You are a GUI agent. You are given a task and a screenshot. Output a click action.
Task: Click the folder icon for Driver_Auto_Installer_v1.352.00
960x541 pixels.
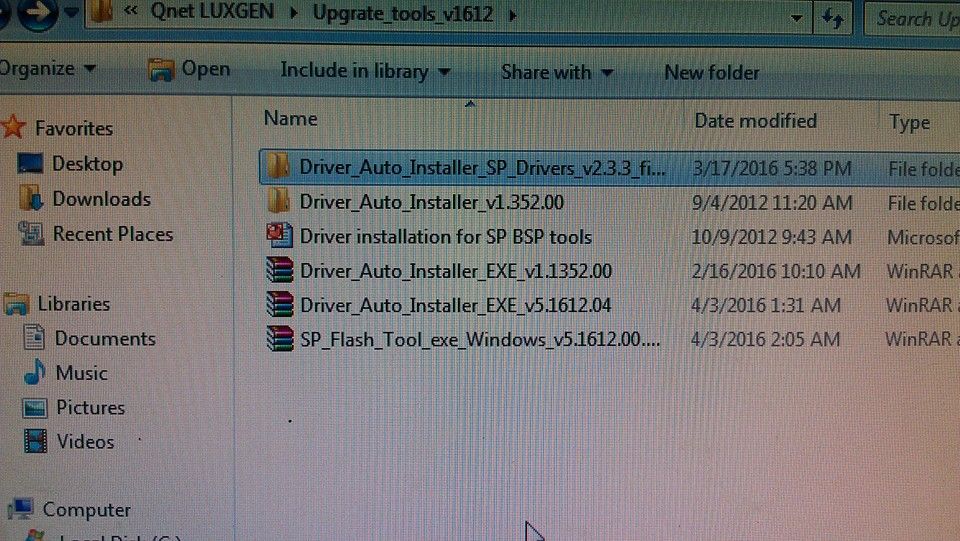click(278, 201)
